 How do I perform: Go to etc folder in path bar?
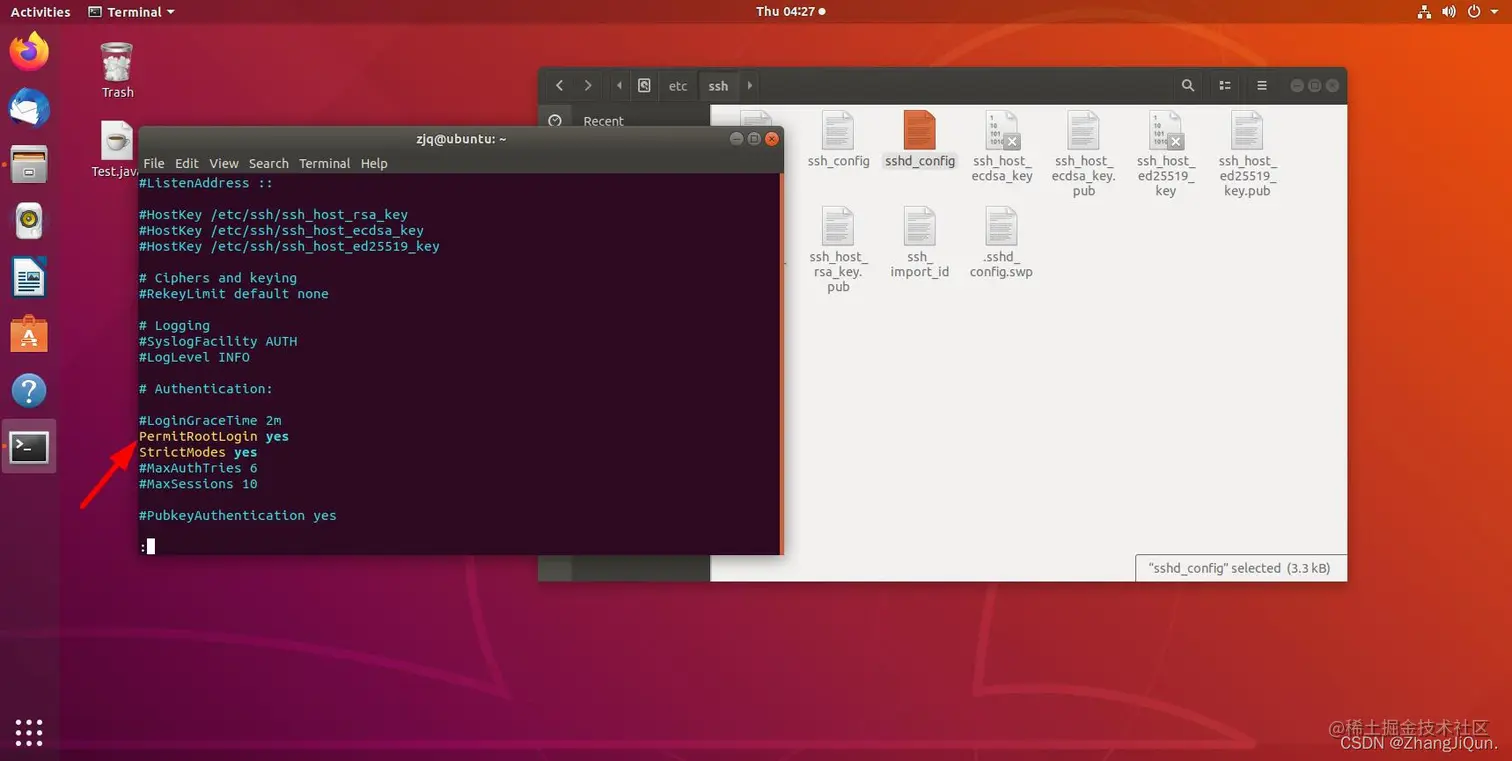pyautogui.click(x=678, y=86)
